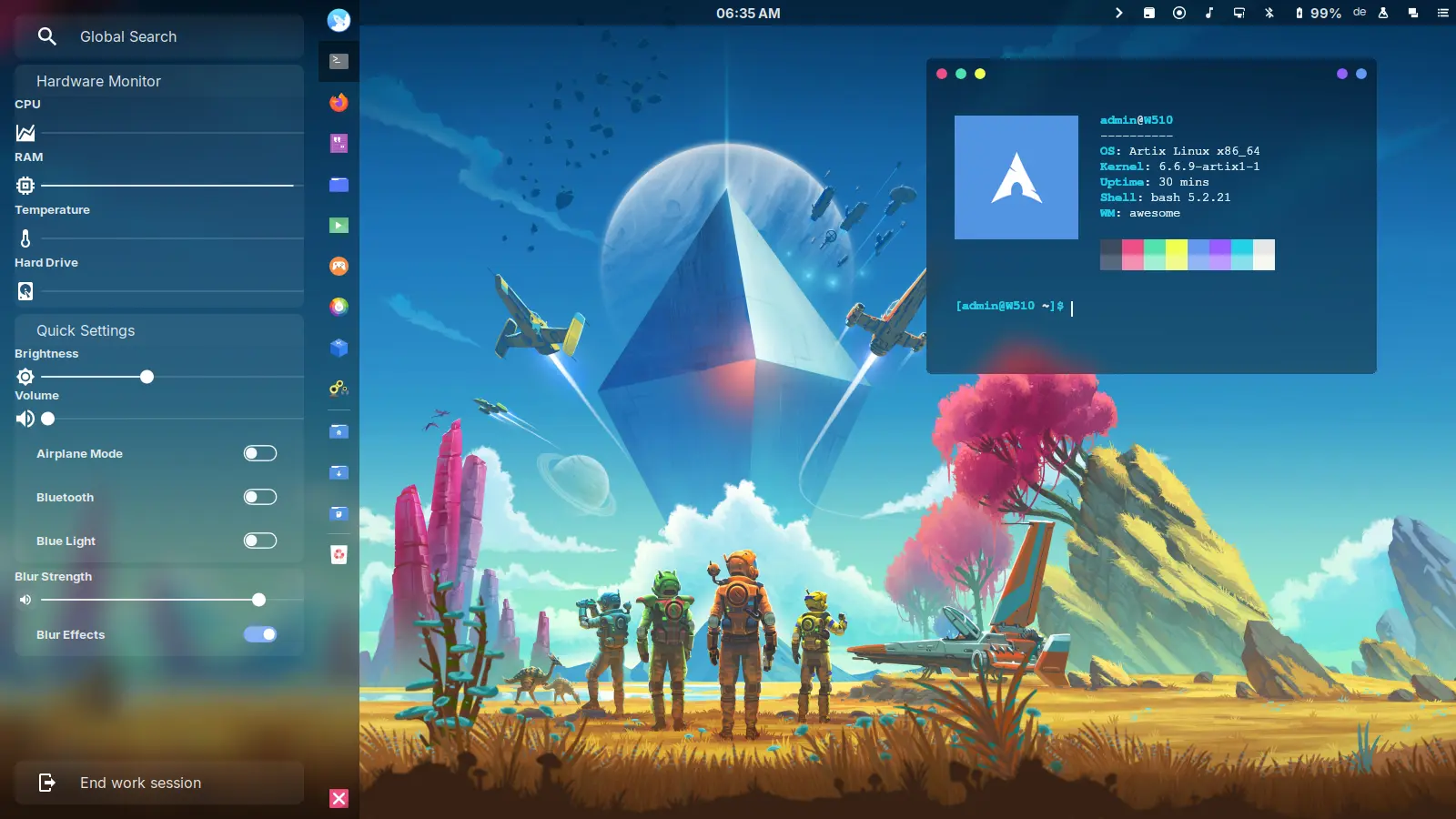Open the purple quote-mark app in the dock
Viewport: 1456px width, 819px height.
point(339,143)
